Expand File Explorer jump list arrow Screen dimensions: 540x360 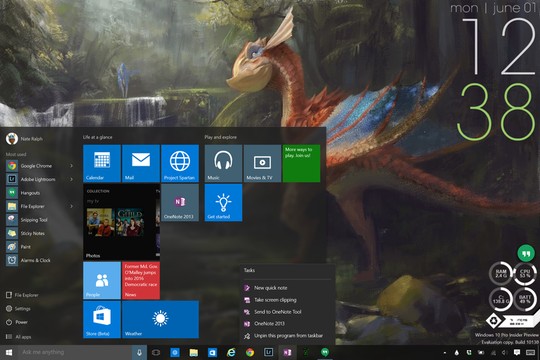(x=72, y=206)
